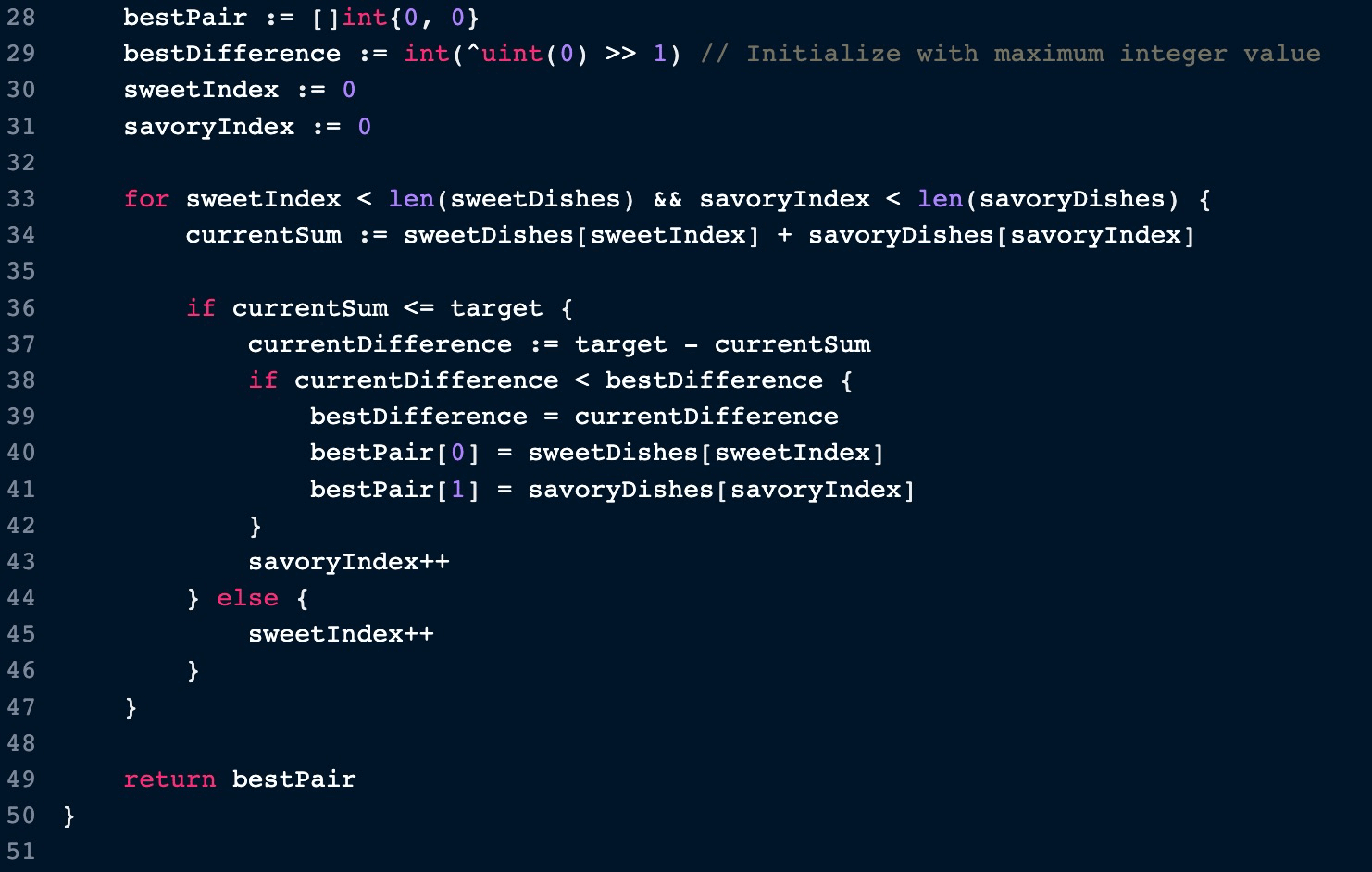Click 'savoryIndex++' on line 43
Image resolution: width=1372 pixels, height=872 pixels.
coord(348,562)
